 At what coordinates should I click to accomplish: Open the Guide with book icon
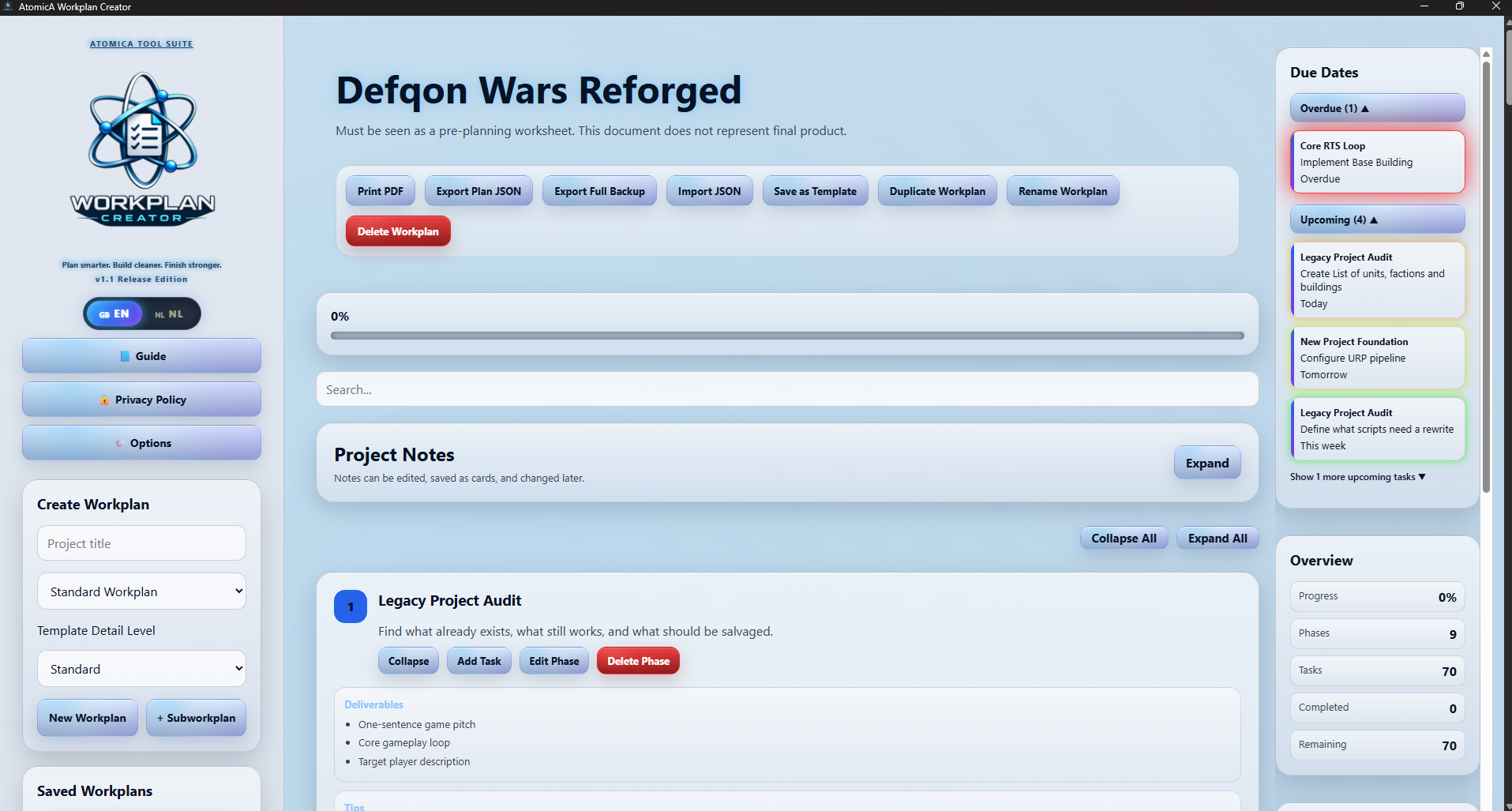141,356
